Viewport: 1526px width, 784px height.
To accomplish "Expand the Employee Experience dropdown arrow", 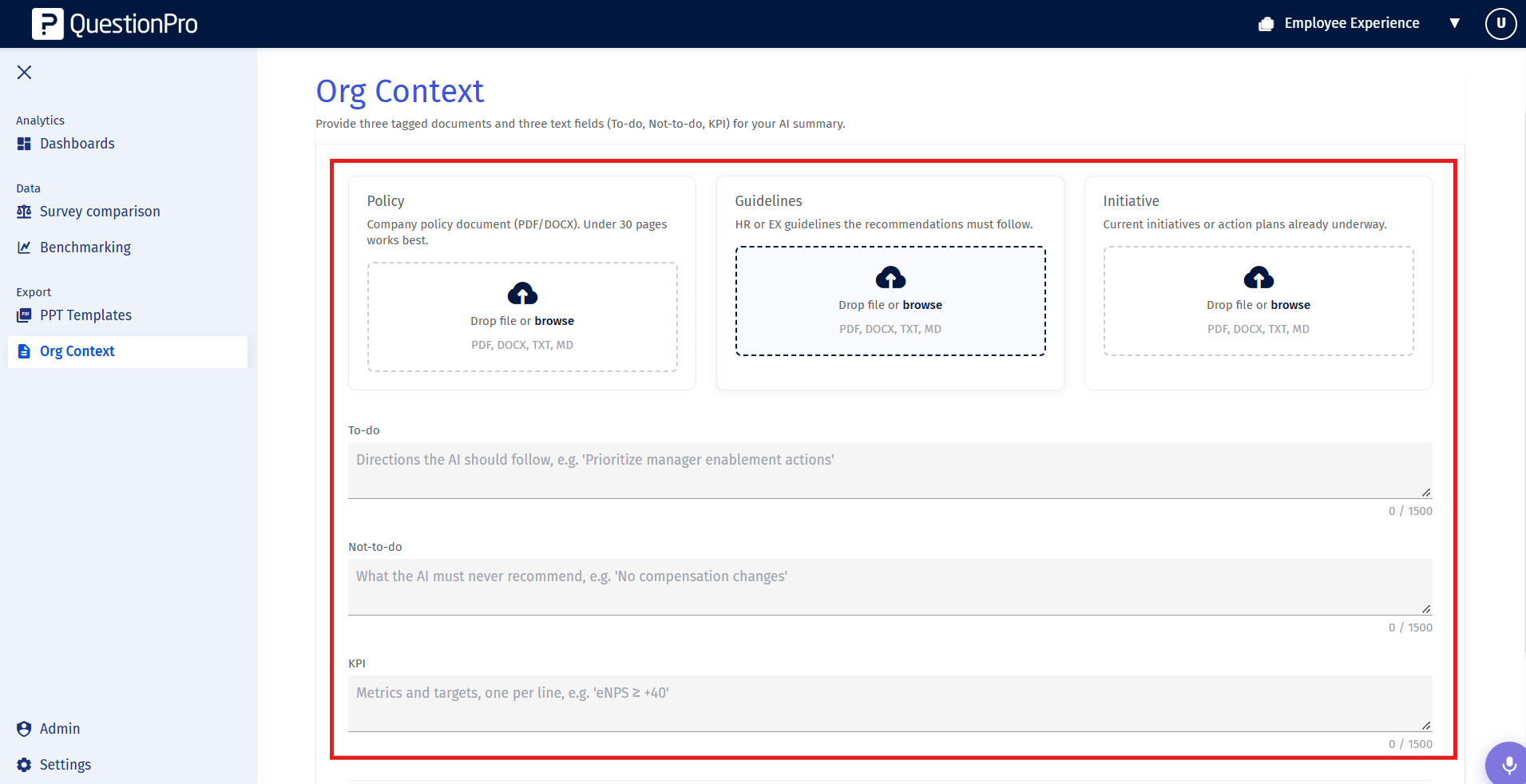I will tap(1455, 24).
